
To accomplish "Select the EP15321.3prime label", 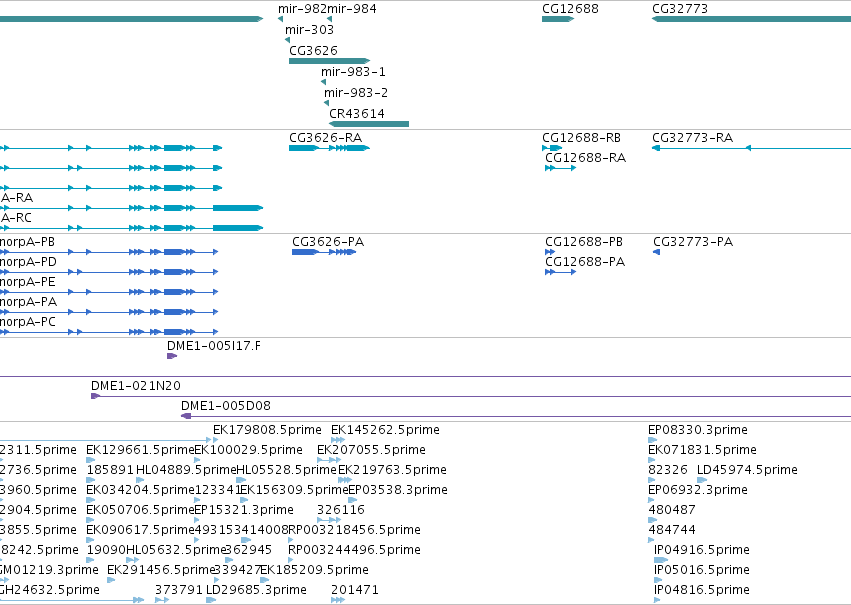I will click(x=244, y=511).
